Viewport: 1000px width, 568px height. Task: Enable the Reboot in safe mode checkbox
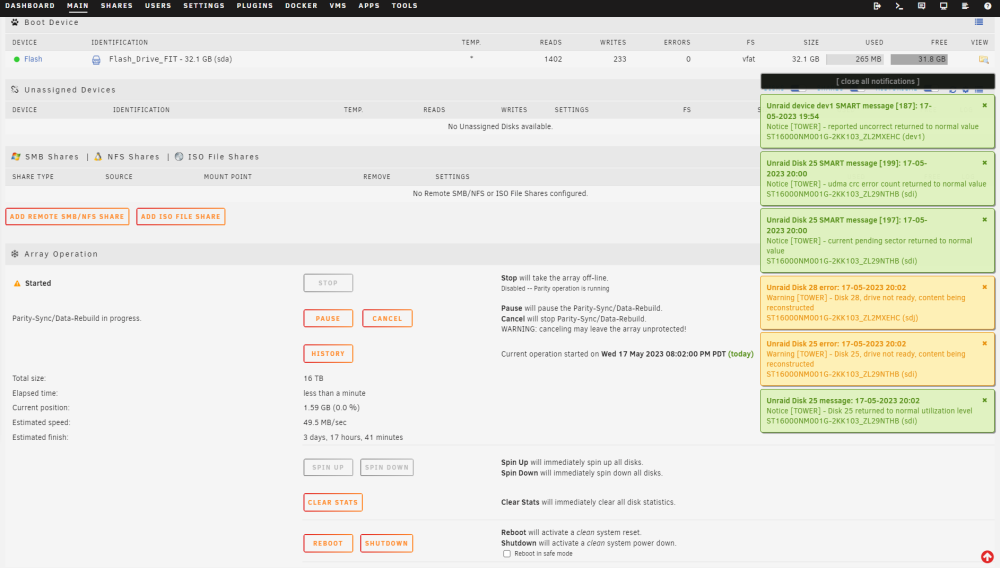[x=507, y=554]
